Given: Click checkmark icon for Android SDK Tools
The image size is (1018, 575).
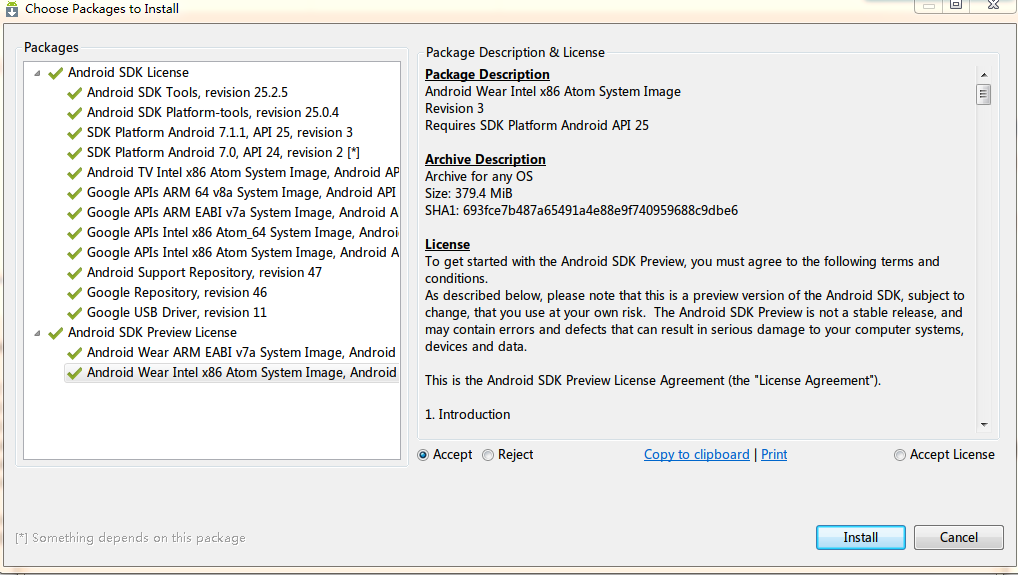Looking at the screenshot, I should [x=75, y=93].
